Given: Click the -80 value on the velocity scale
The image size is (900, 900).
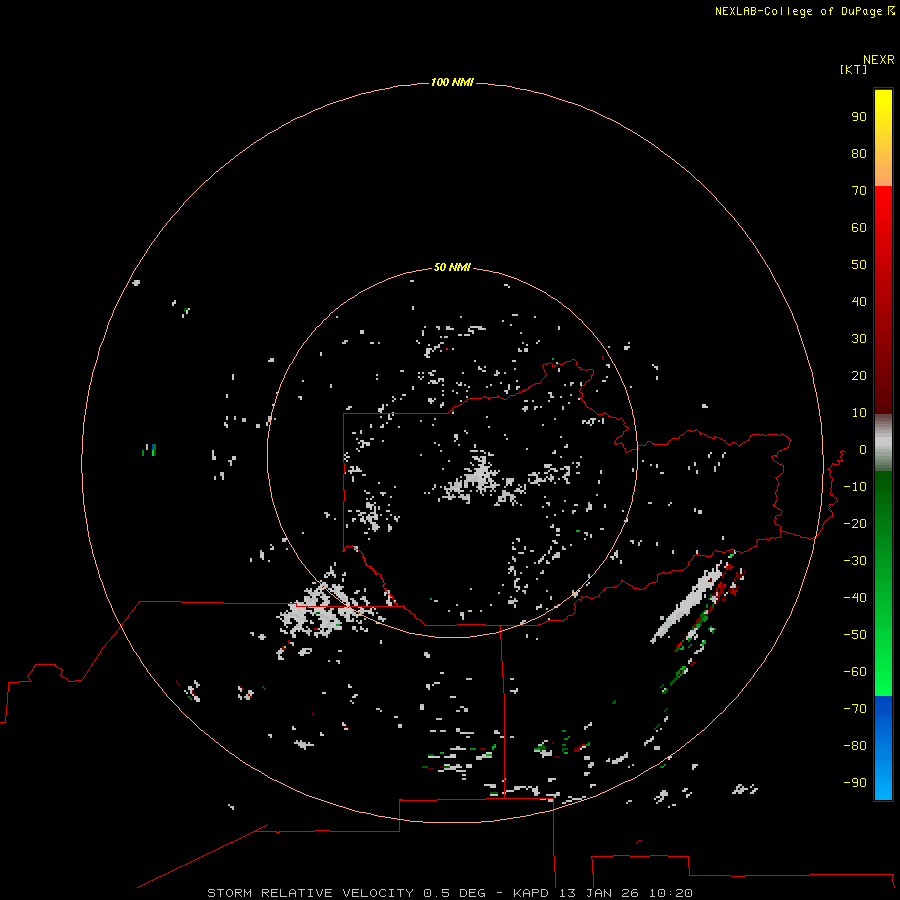Looking at the screenshot, I should tap(855, 746).
